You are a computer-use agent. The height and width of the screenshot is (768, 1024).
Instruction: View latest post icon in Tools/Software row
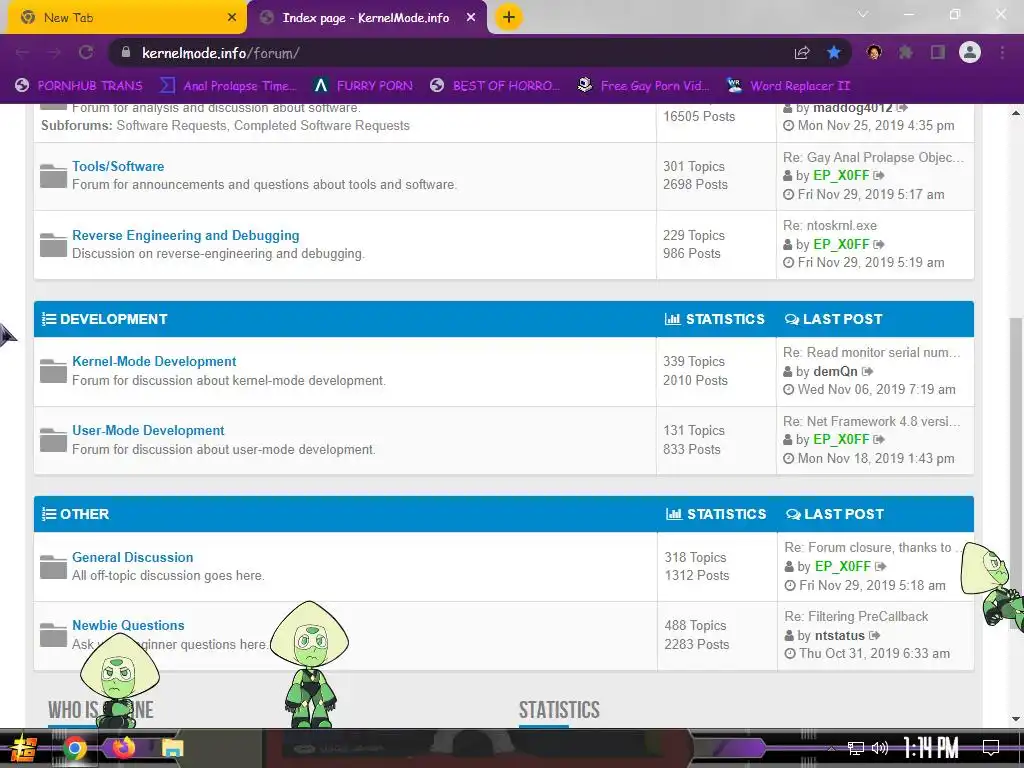[x=879, y=176]
